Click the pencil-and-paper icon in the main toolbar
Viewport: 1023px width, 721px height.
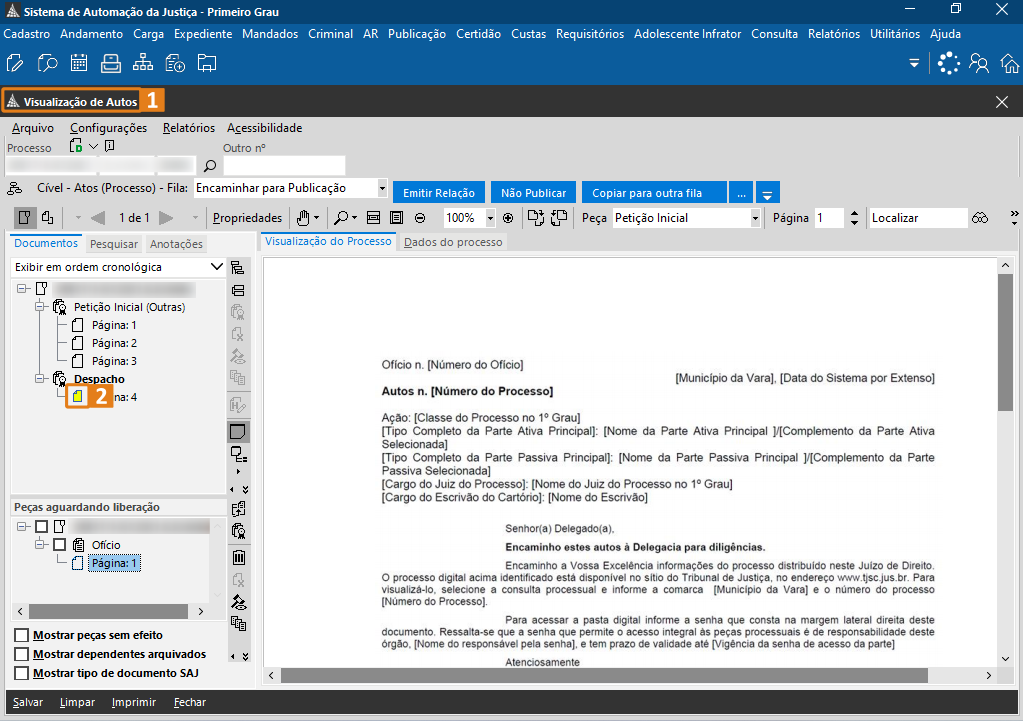[14, 63]
